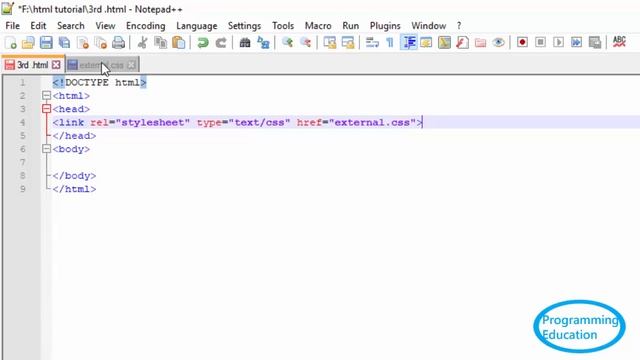Open Find with binoculars icon
The image size is (640, 360).
pyautogui.click(x=245, y=42)
